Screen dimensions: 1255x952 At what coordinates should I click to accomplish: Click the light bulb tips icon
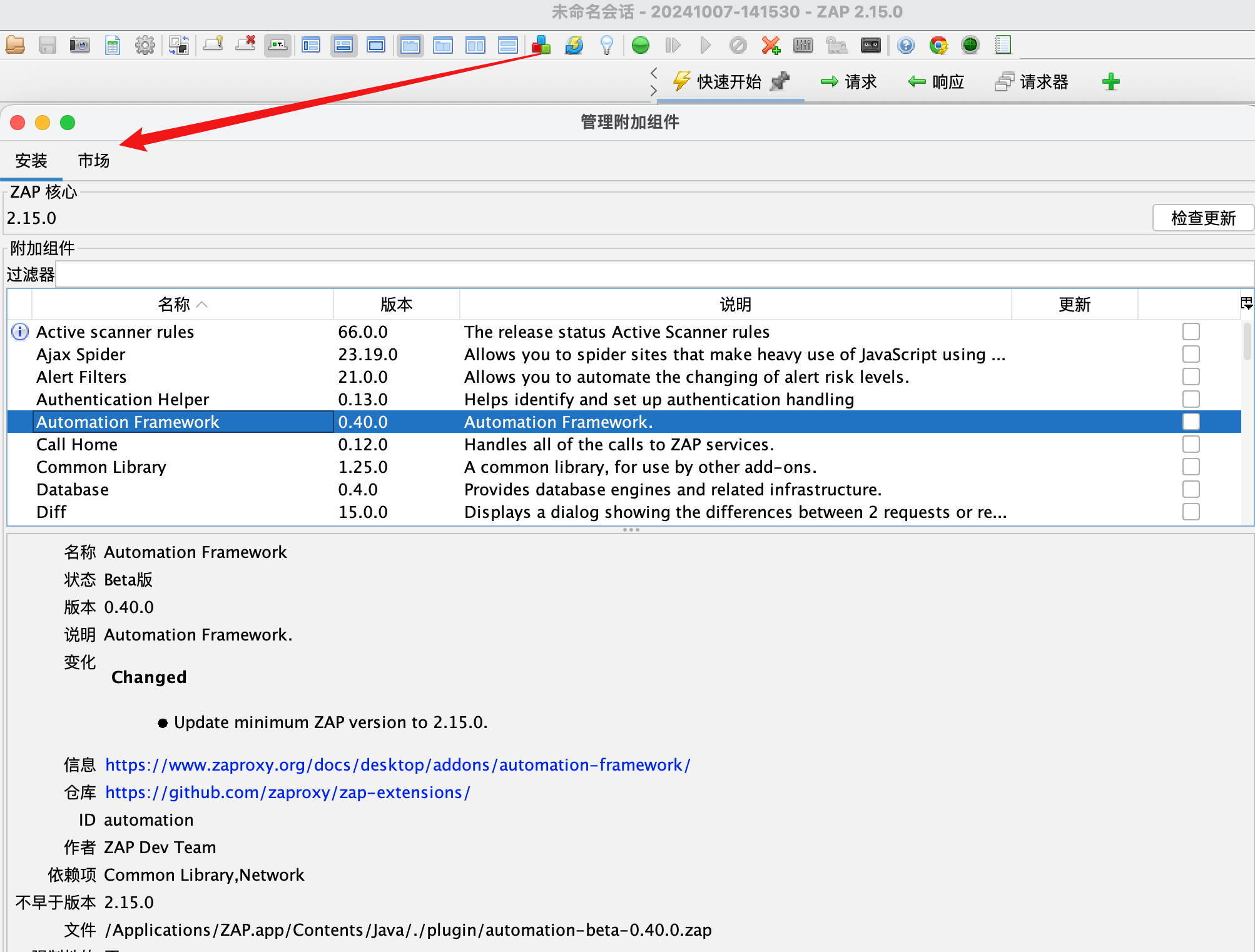coord(606,45)
